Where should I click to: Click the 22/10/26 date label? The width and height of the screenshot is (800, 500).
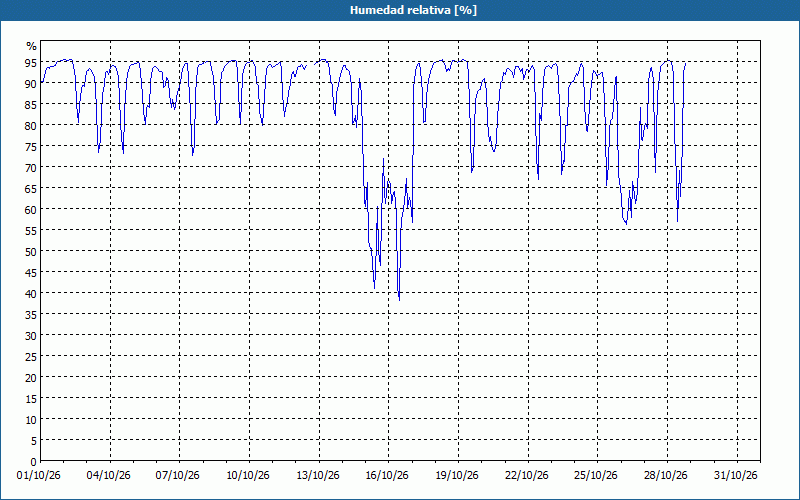527,476
